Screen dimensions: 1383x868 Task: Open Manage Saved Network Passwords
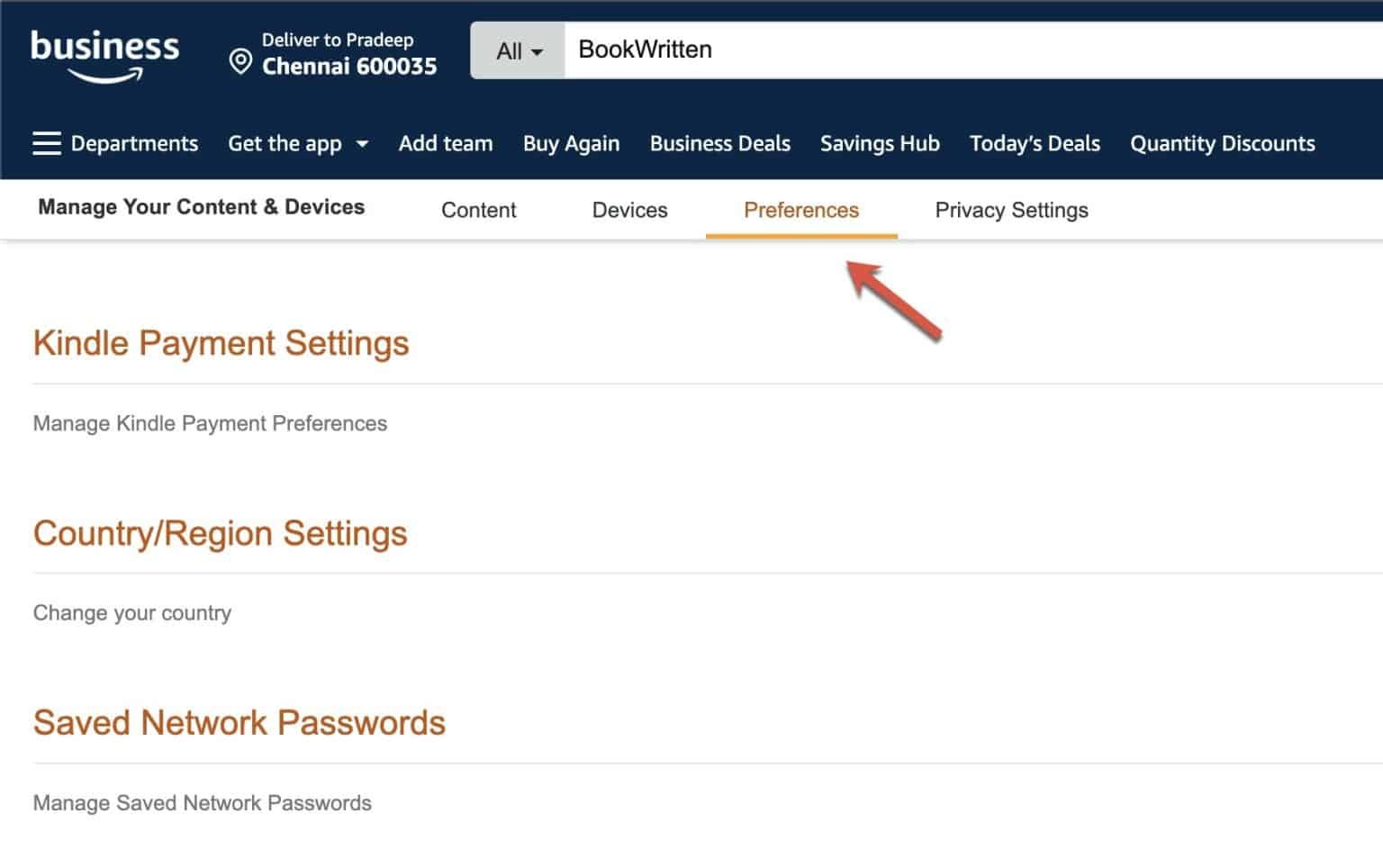202,802
